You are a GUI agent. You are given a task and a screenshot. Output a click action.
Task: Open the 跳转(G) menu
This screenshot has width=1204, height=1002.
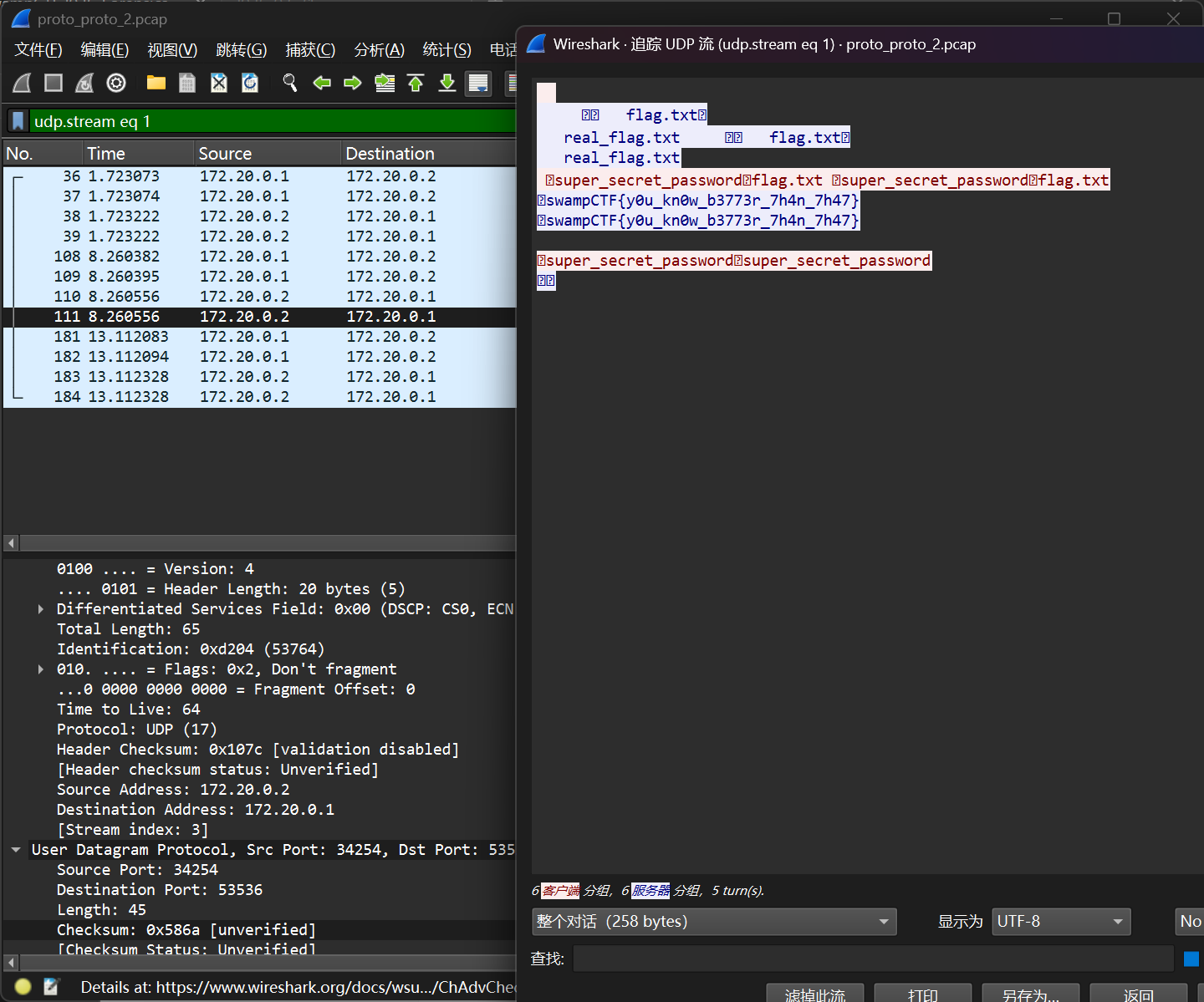click(241, 50)
